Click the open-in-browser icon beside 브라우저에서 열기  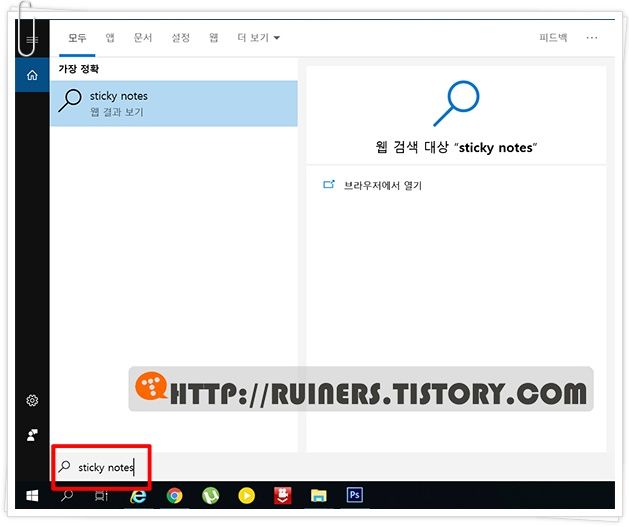click(329, 184)
